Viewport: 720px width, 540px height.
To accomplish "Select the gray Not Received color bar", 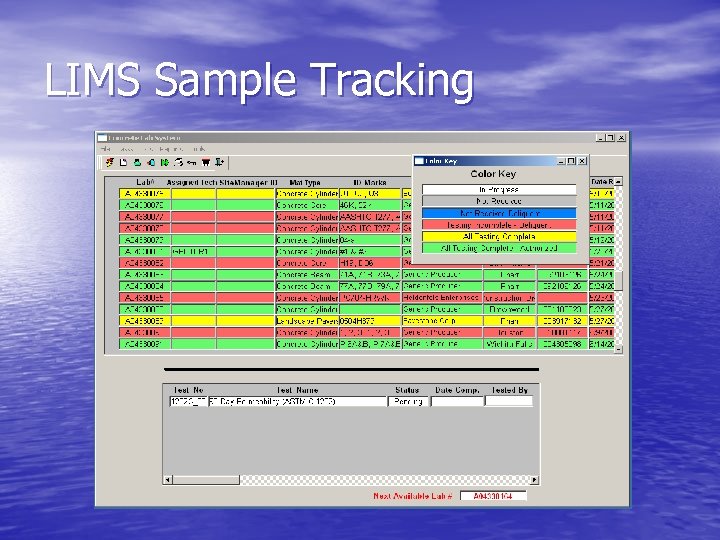I will click(x=499, y=201).
